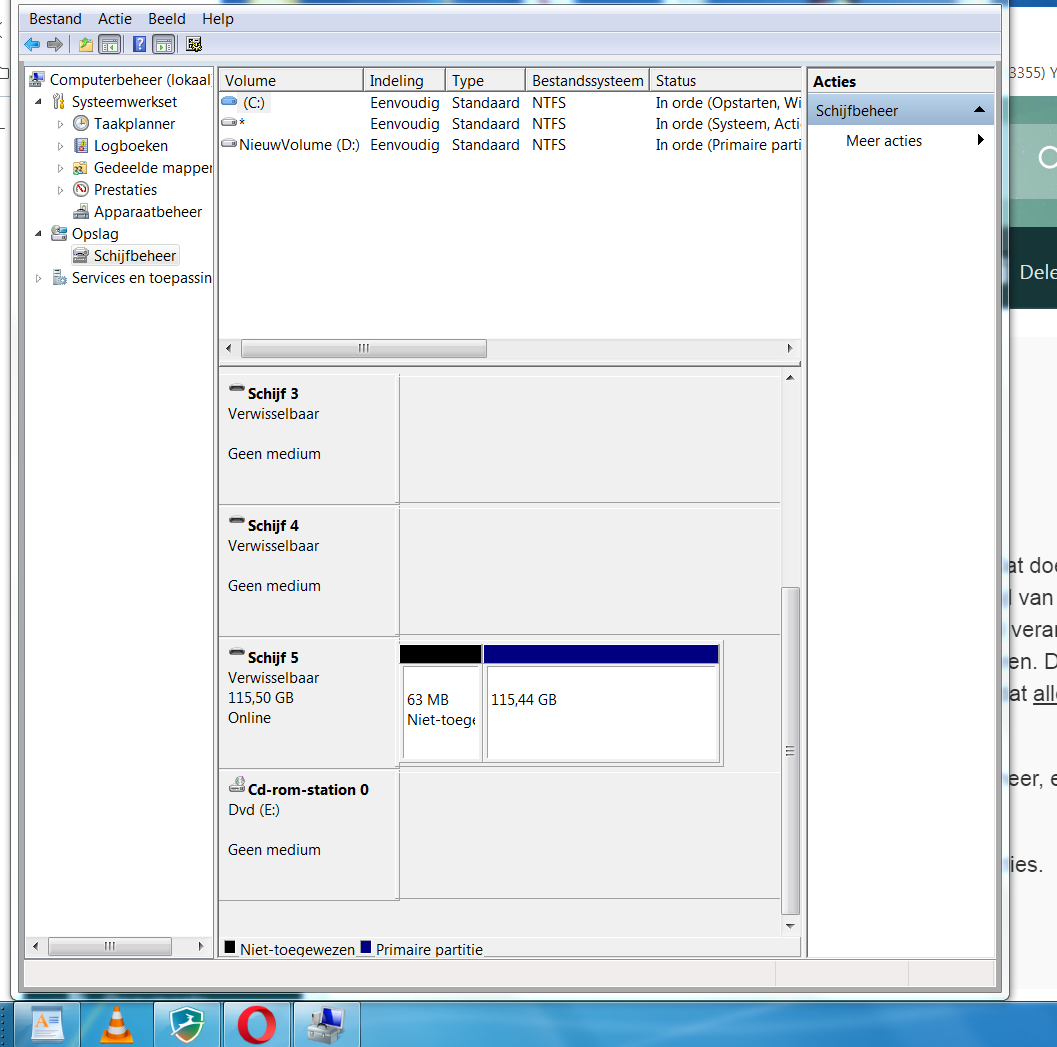
Task: Open the Bestand menu
Action: (x=55, y=19)
